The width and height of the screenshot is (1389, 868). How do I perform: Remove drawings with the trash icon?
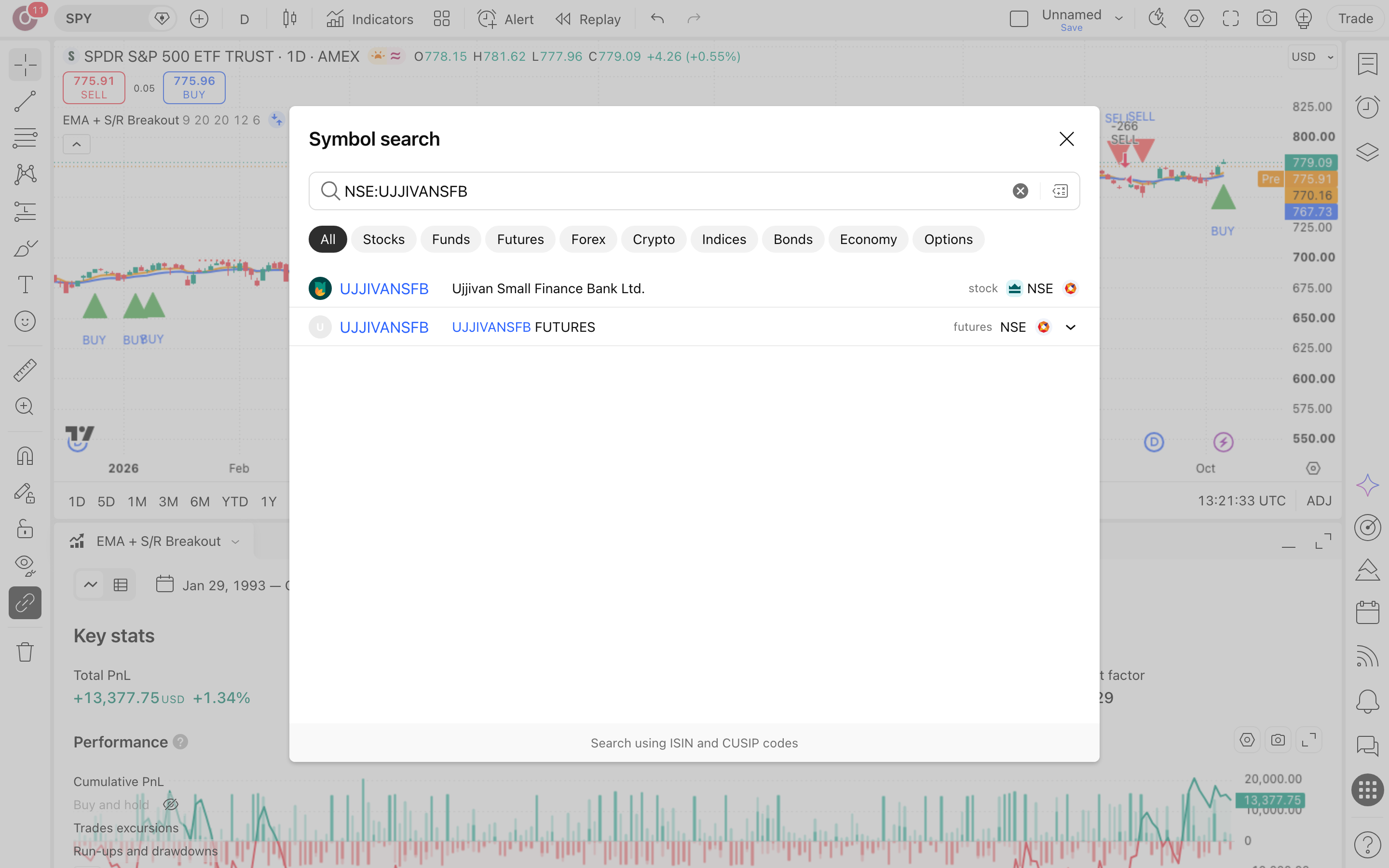pos(25,651)
